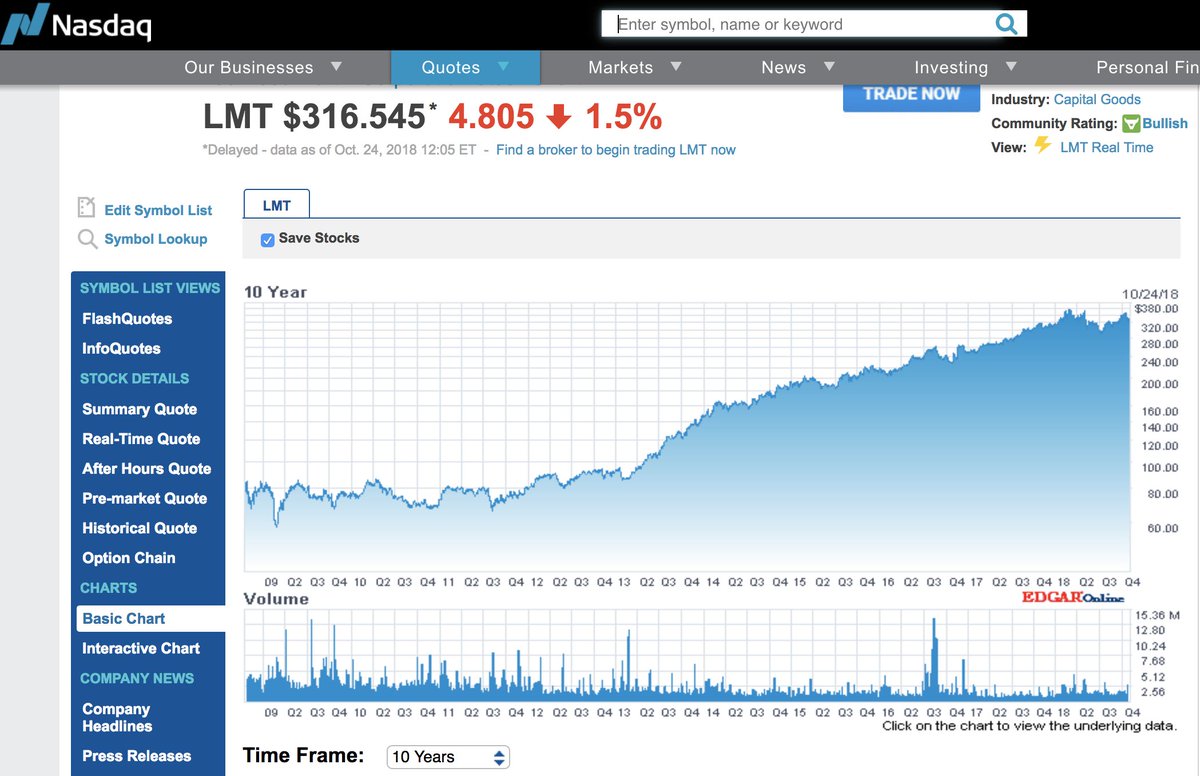The image size is (1200, 776).
Task: Click the COMPANY NEWS heading
Action: [x=137, y=679]
